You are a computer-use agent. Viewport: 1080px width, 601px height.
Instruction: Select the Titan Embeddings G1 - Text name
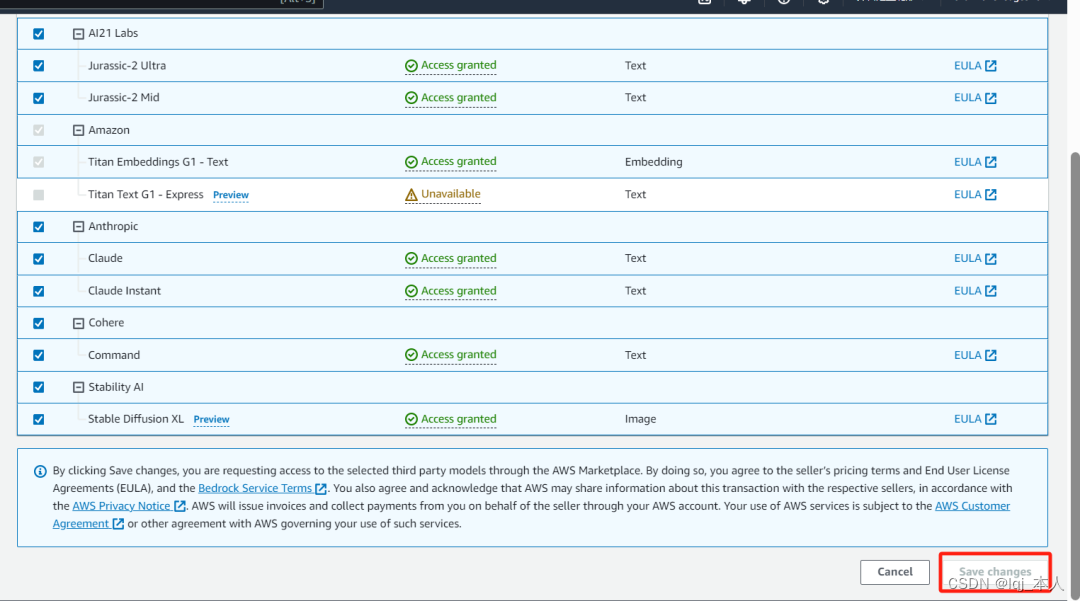click(x=158, y=162)
